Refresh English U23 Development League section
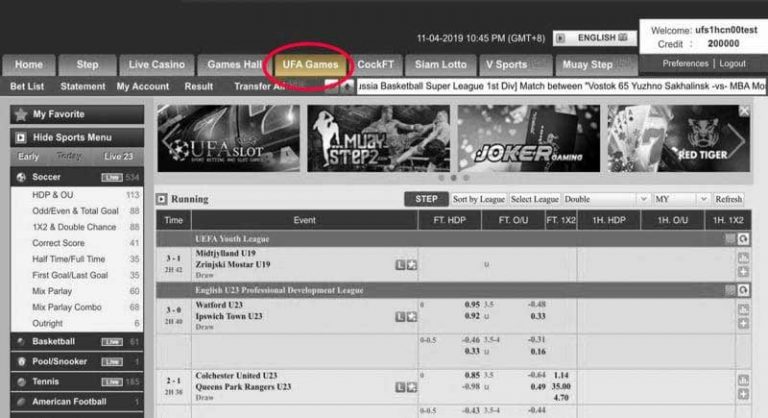Image resolution: width=768 pixels, height=418 pixels. pyautogui.click(x=743, y=290)
